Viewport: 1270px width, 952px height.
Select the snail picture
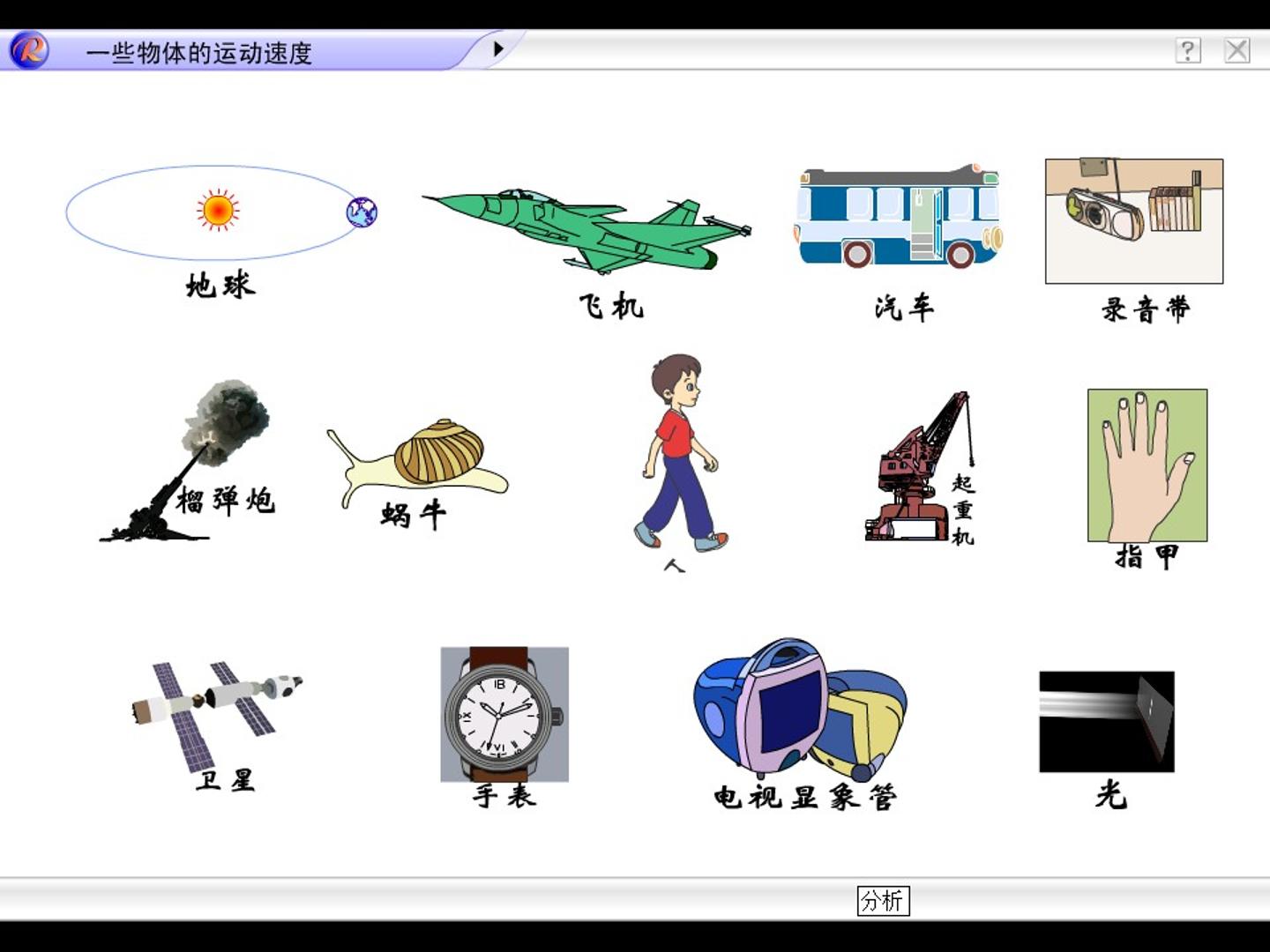point(417,462)
